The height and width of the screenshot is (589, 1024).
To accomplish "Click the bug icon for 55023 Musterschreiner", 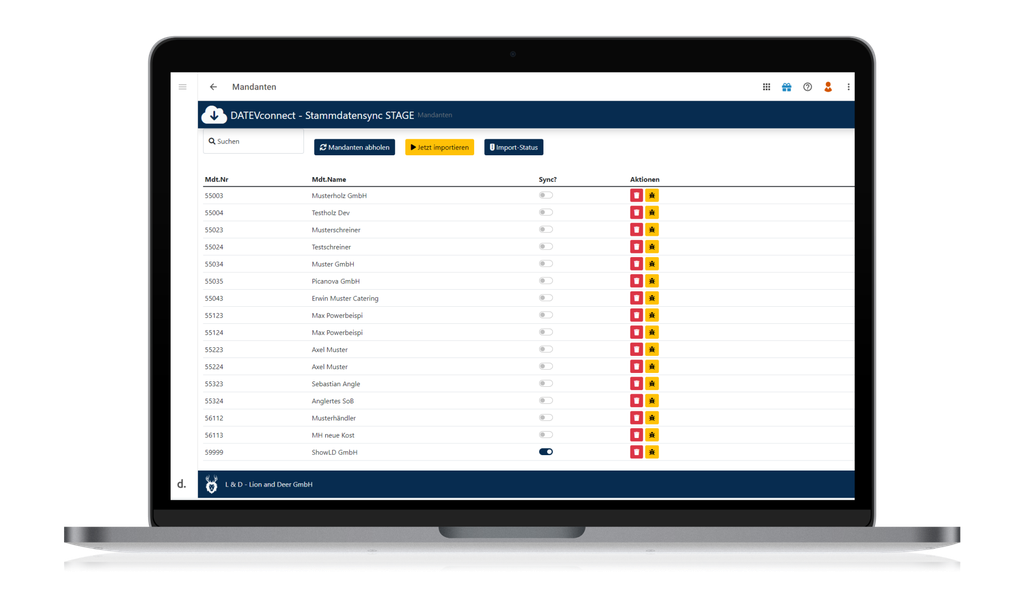I will pyautogui.click(x=652, y=229).
